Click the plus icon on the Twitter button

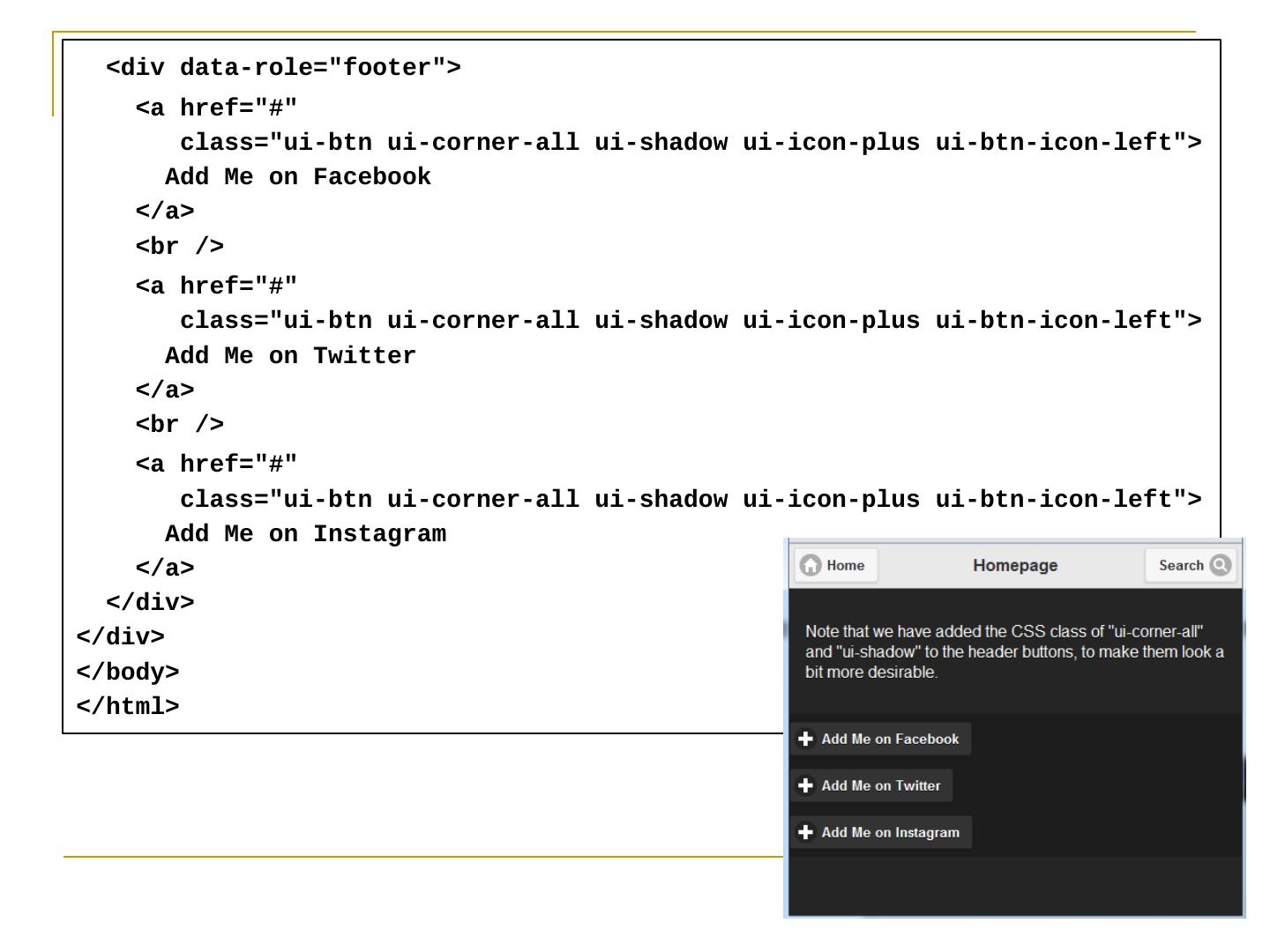click(x=805, y=785)
